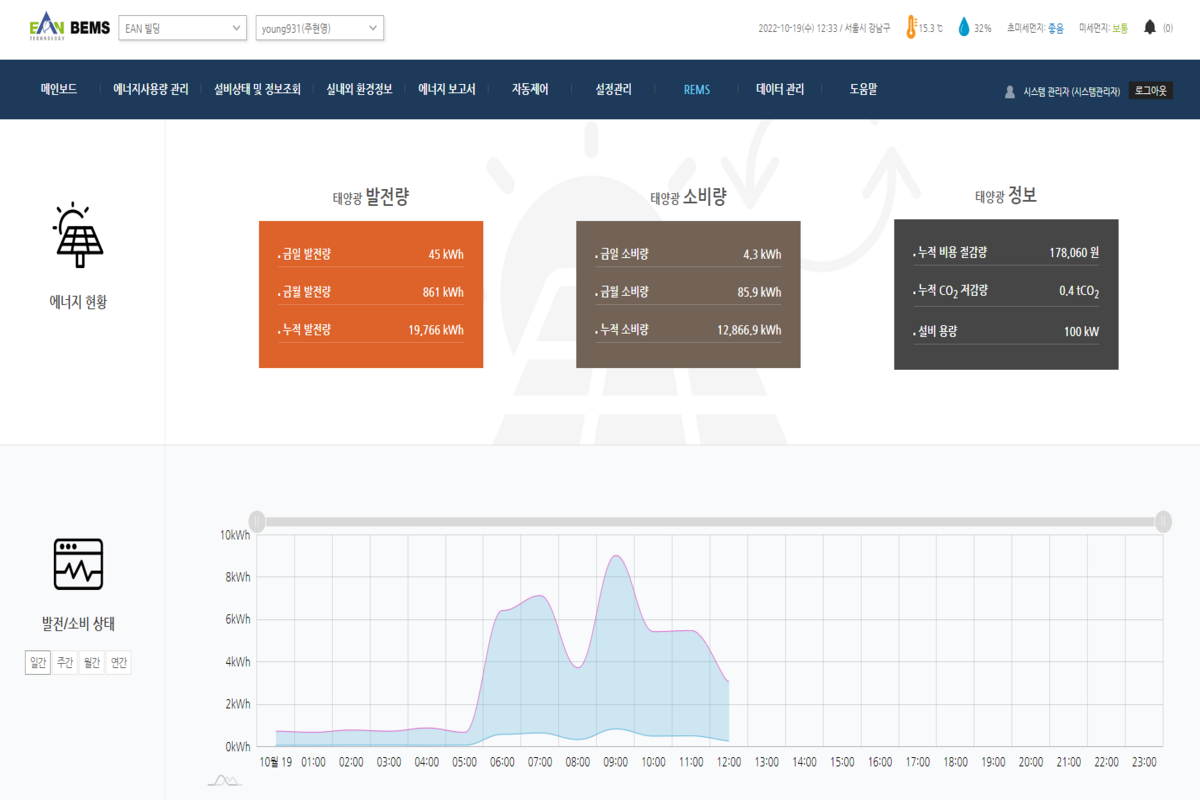The image size is (1200, 800).
Task: Click the notification bell icon
Action: coord(1150,28)
